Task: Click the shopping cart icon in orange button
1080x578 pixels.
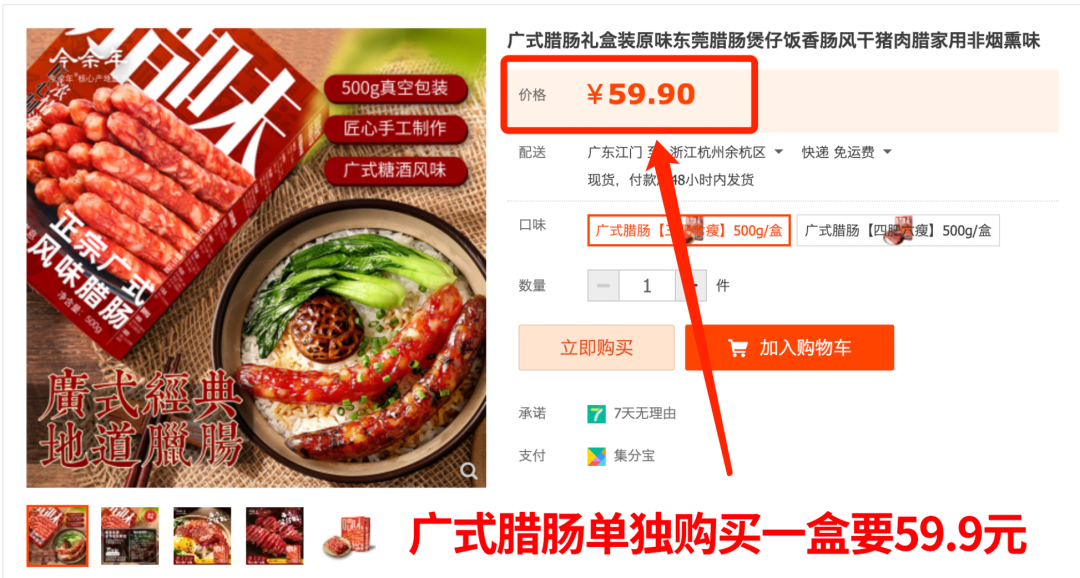Action: 738,349
